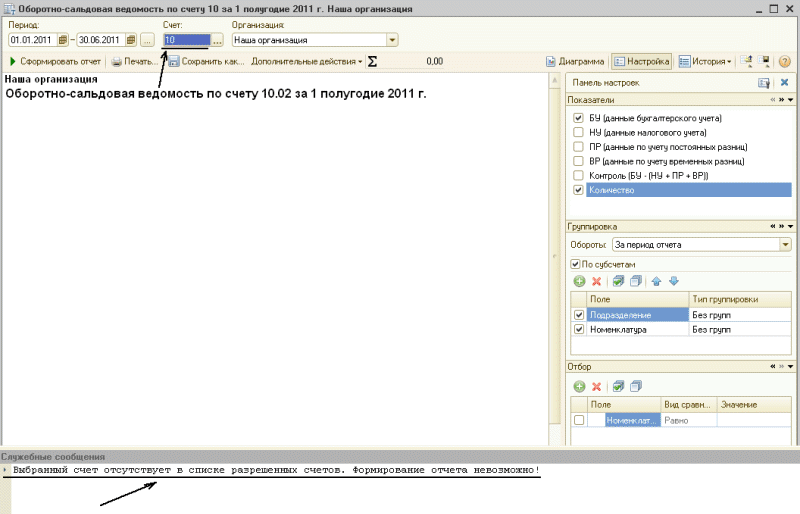Open help with the question mark icon
800x514 pixels.
tap(785, 62)
